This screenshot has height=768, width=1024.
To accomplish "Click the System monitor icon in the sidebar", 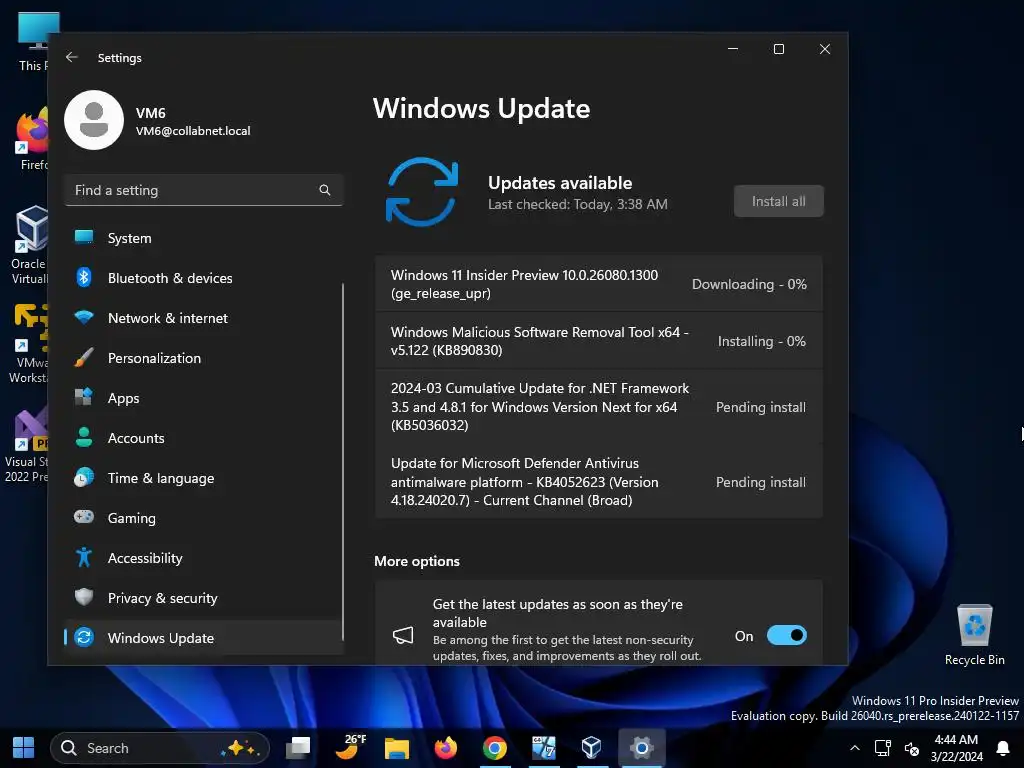I will point(84,238).
